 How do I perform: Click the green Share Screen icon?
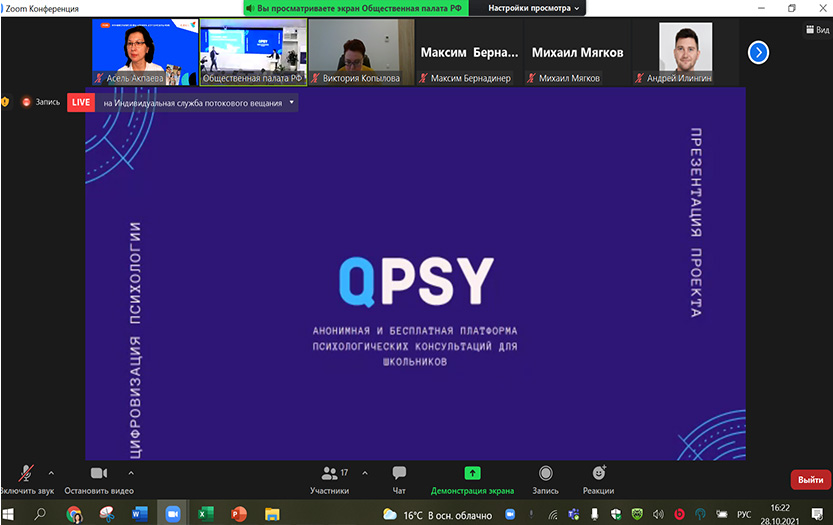tap(472, 474)
